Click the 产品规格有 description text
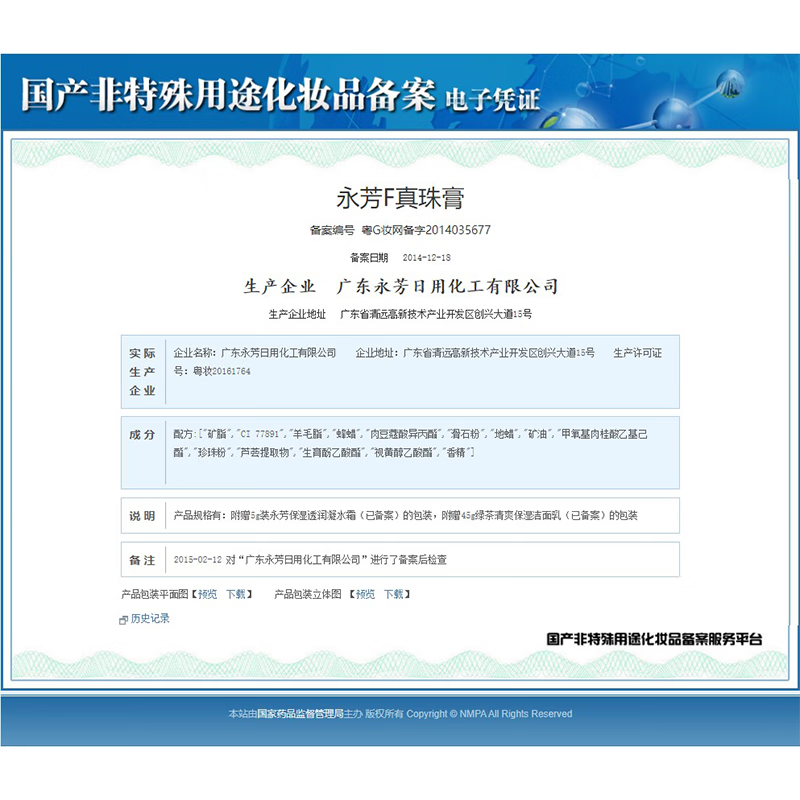 406,515
